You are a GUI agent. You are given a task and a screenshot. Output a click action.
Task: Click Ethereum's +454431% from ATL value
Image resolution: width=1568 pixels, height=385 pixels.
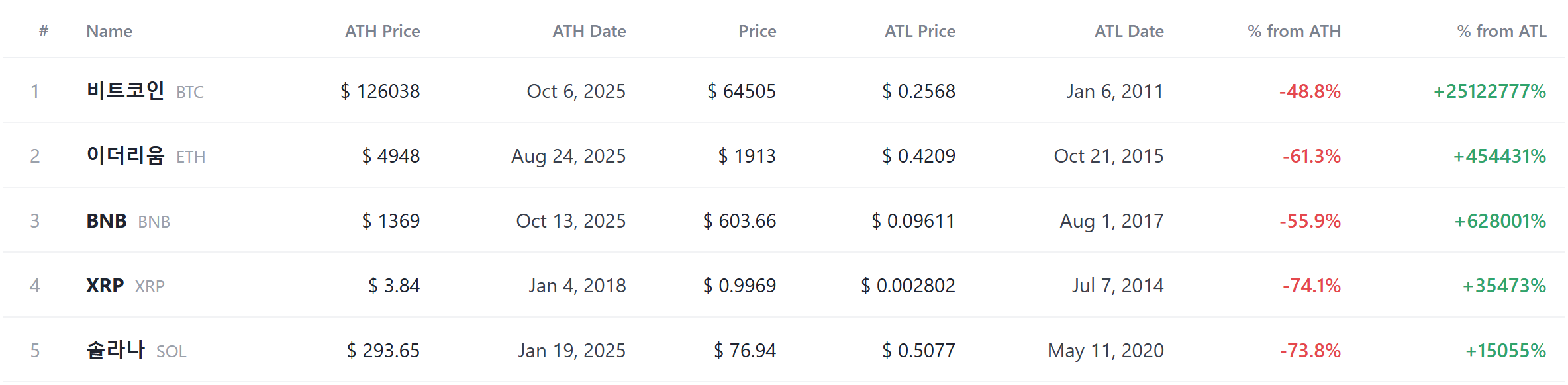pos(1500,156)
